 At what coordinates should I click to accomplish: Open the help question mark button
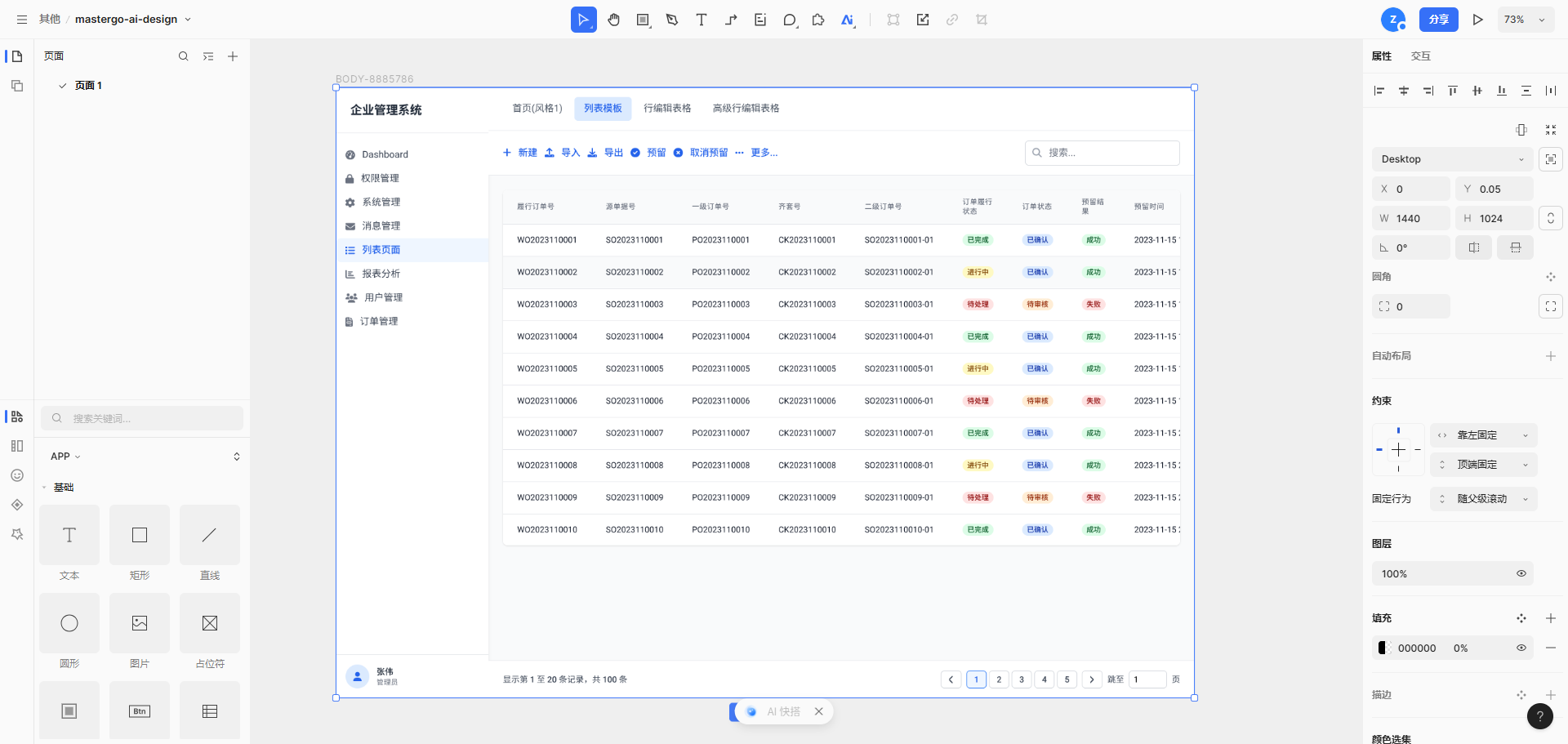[1539, 716]
